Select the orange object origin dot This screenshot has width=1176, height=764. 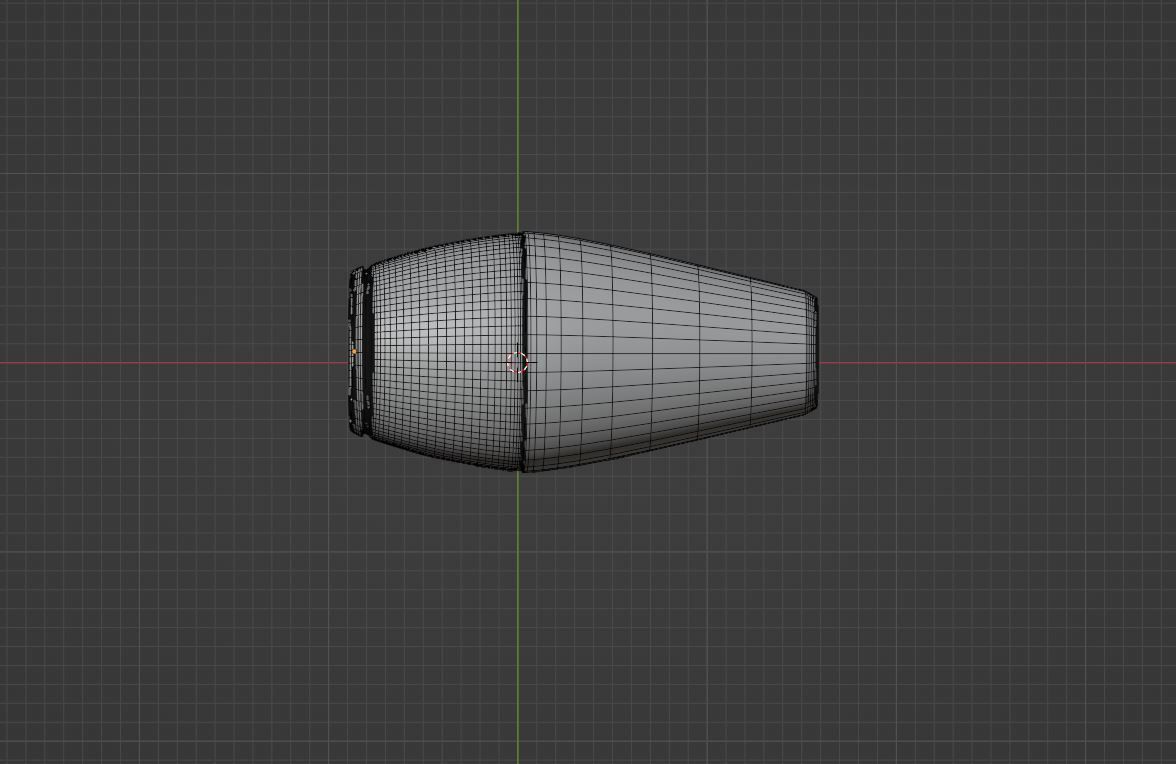point(354,351)
